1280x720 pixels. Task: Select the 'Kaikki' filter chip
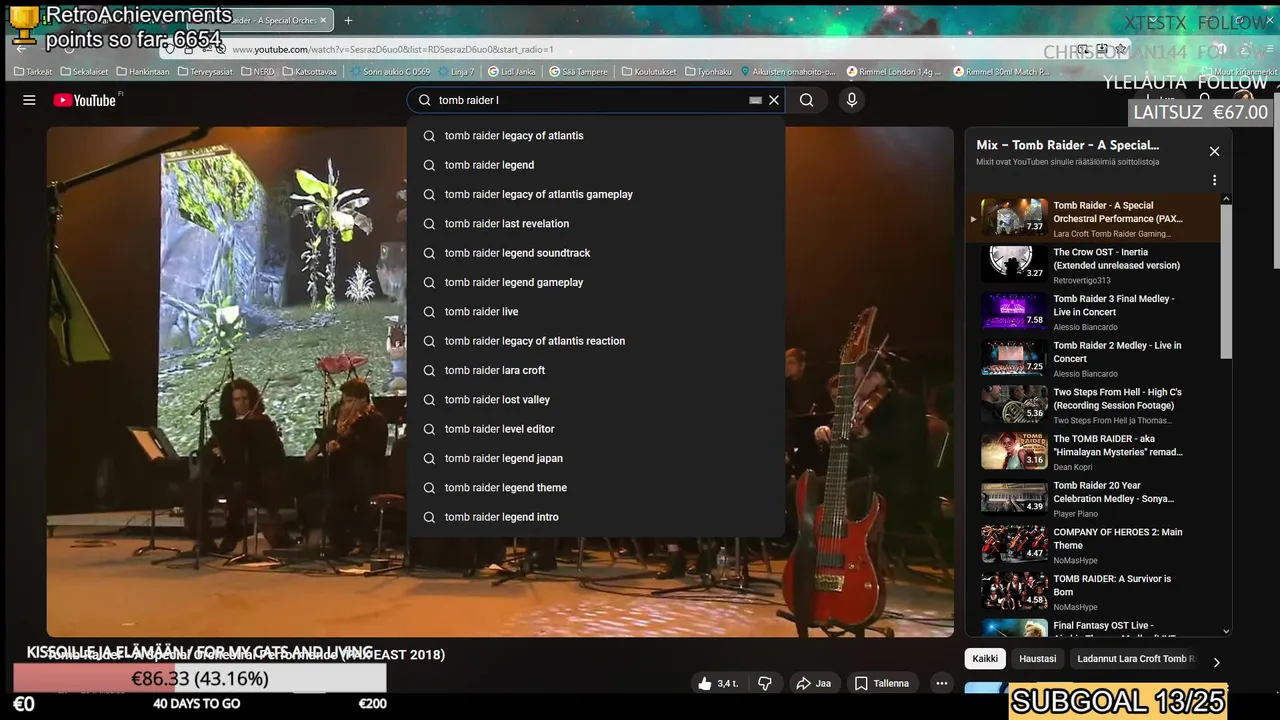pyautogui.click(x=985, y=659)
